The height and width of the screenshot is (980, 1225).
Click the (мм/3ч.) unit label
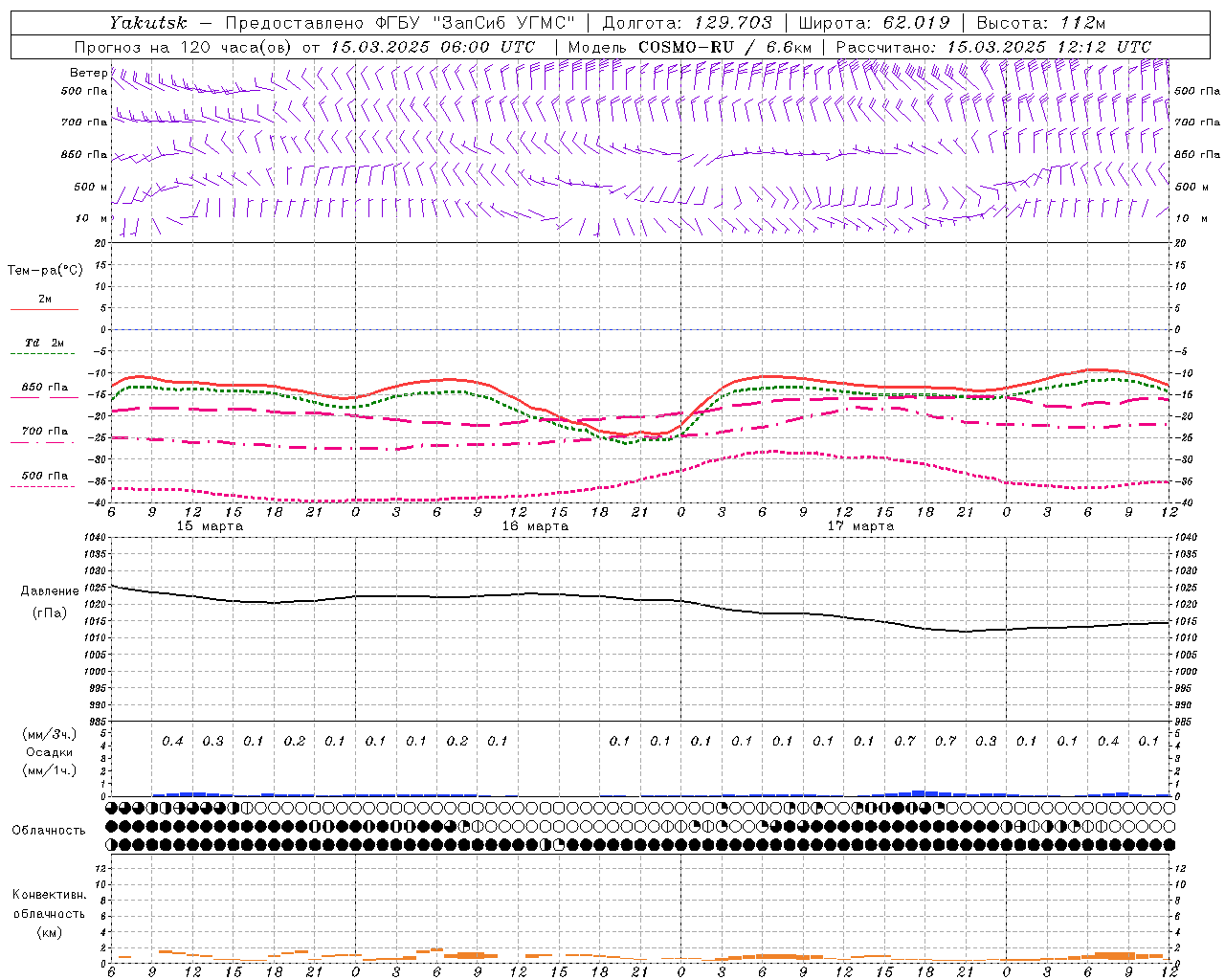click(x=50, y=734)
